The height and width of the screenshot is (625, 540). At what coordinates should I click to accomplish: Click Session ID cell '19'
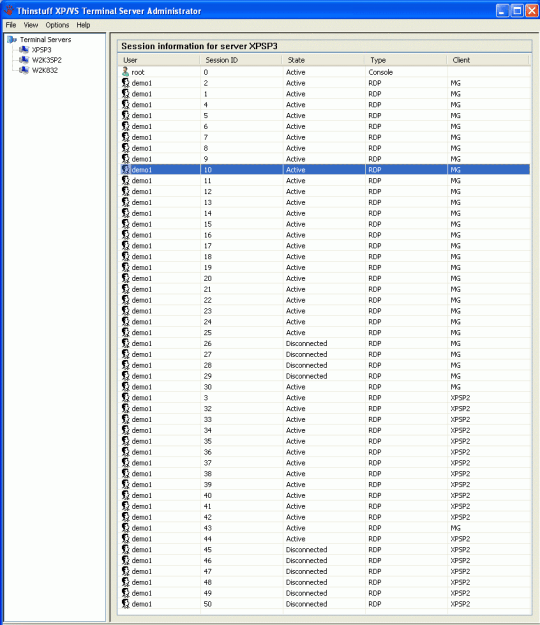(x=208, y=267)
